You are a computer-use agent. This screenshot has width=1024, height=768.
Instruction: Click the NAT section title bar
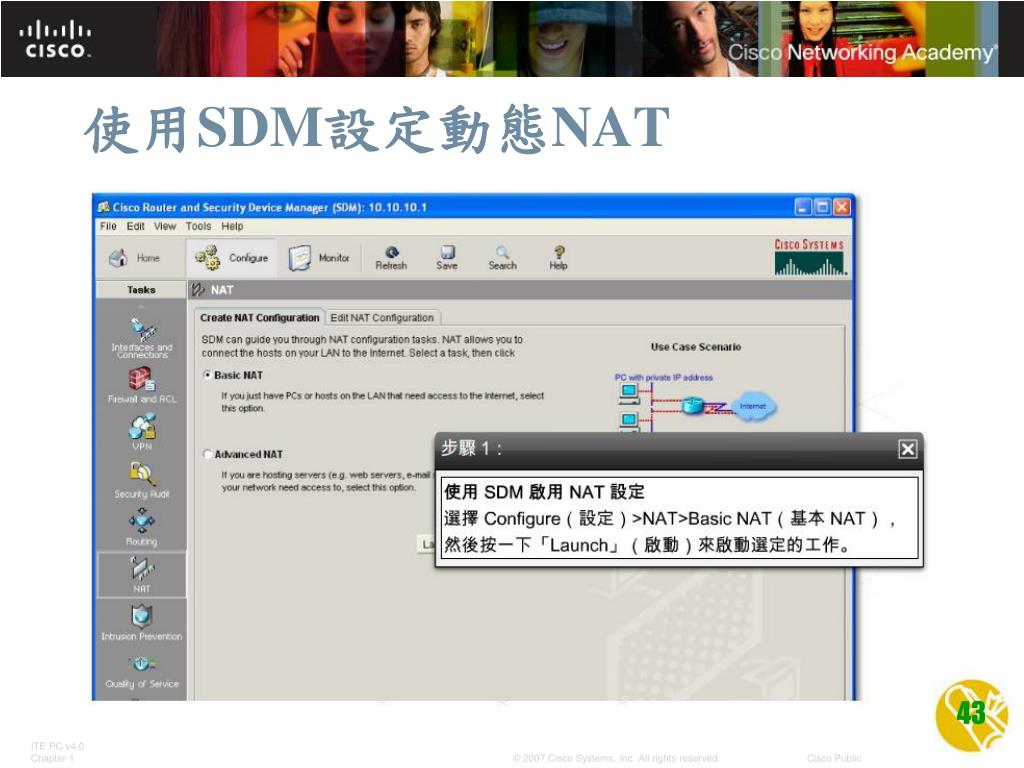point(520,290)
